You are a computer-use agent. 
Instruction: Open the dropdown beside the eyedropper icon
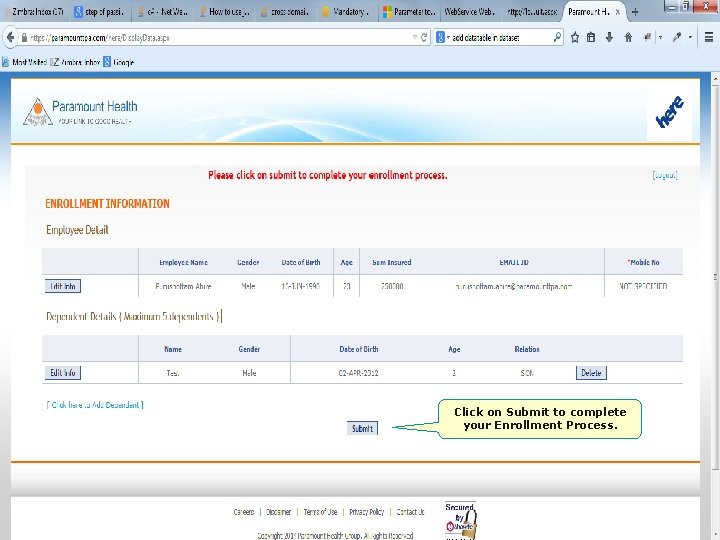[690, 37]
